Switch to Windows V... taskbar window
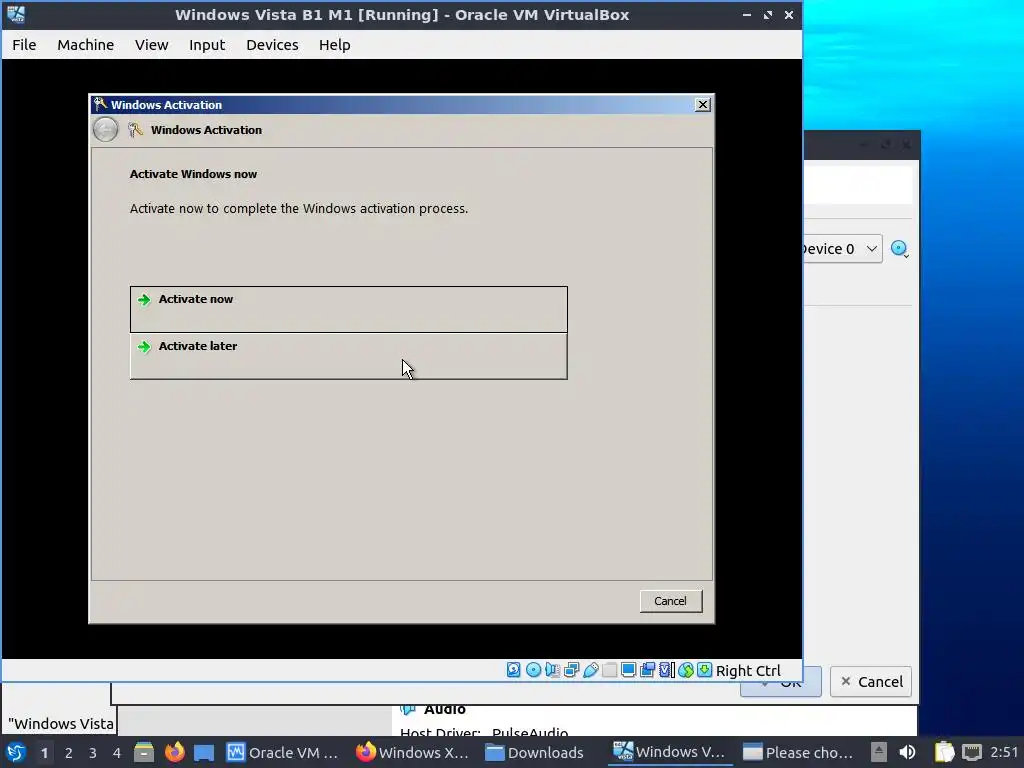The height and width of the screenshot is (768, 1024). (x=669, y=752)
